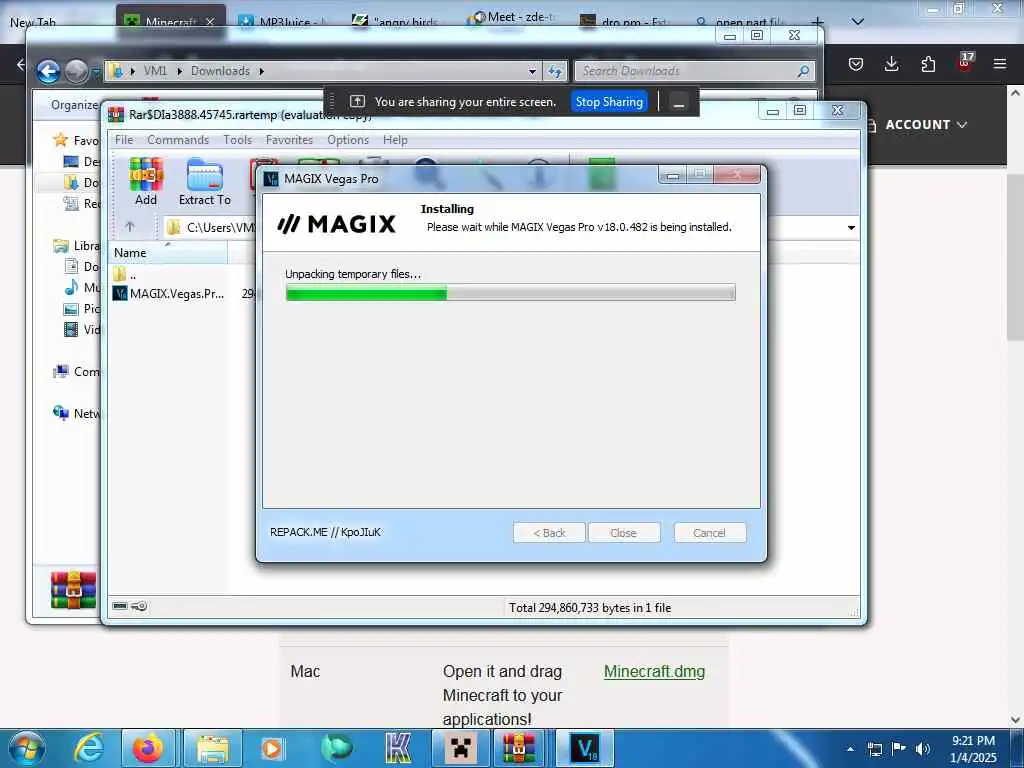This screenshot has width=1024, height=768.
Task: Click the Action Center flag tray icon
Action: 899,749
